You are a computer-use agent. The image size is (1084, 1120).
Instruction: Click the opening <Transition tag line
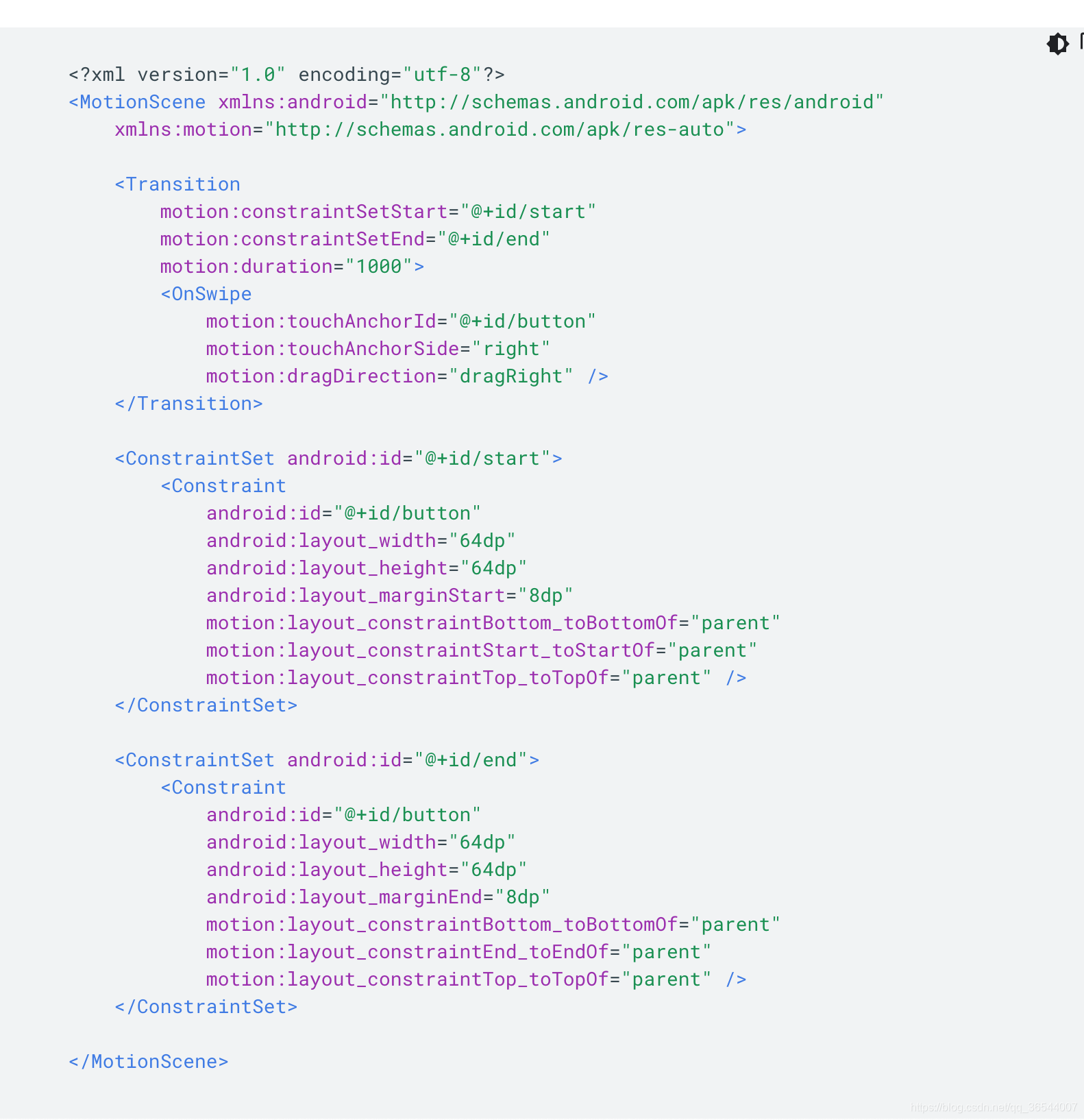177,184
